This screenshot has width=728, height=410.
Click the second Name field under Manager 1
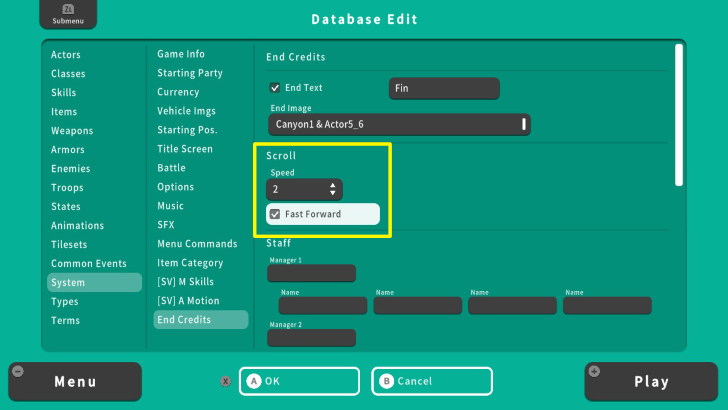[x=418, y=306]
